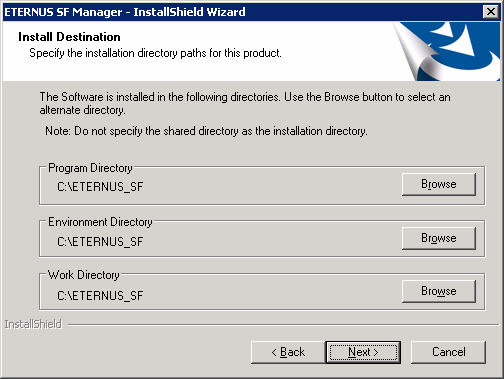Select the Environment Directory path C:\ETERNUS_SF

pyautogui.click(x=100, y=241)
